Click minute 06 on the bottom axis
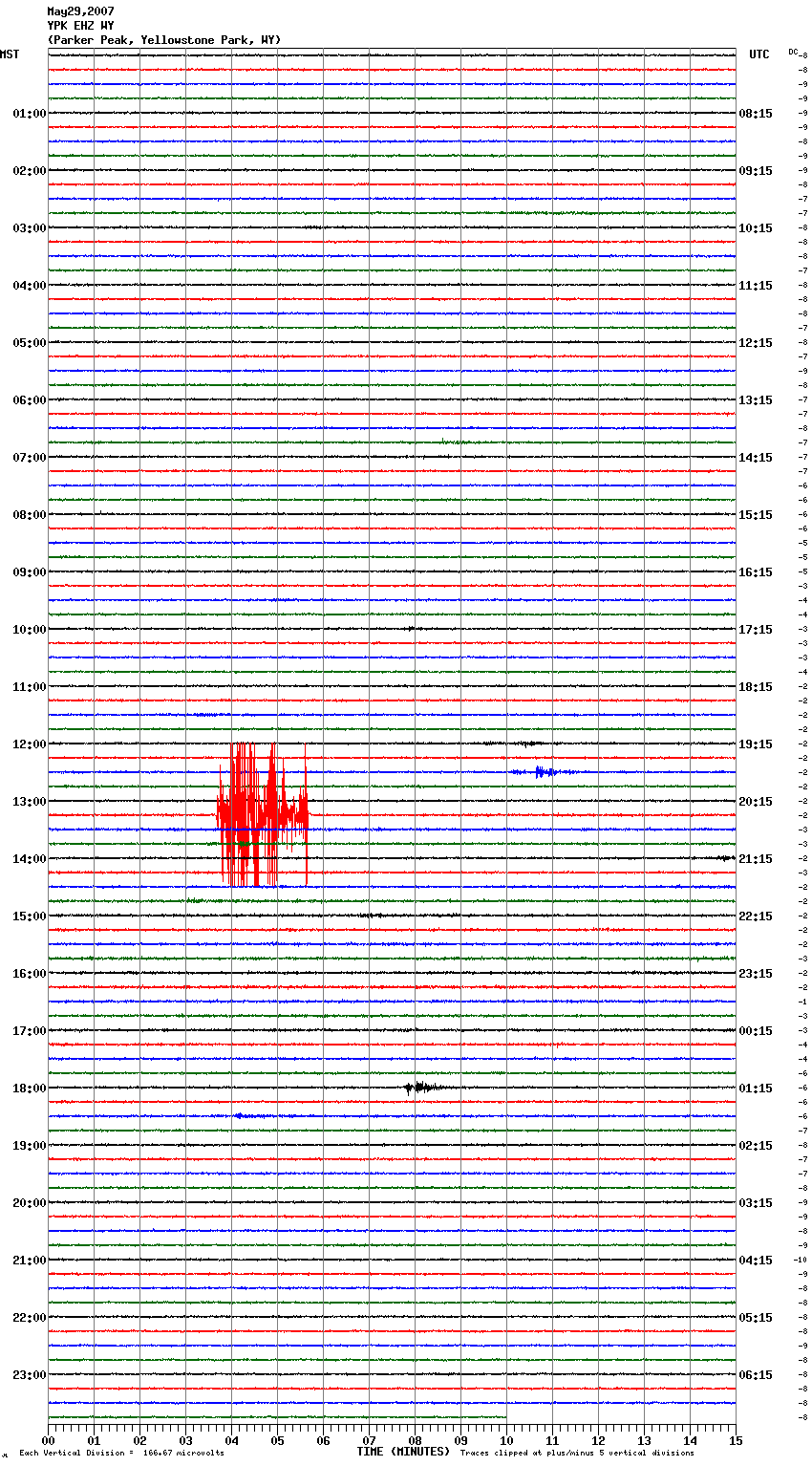The width and height of the screenshot is (812, 1466). 323,1439
